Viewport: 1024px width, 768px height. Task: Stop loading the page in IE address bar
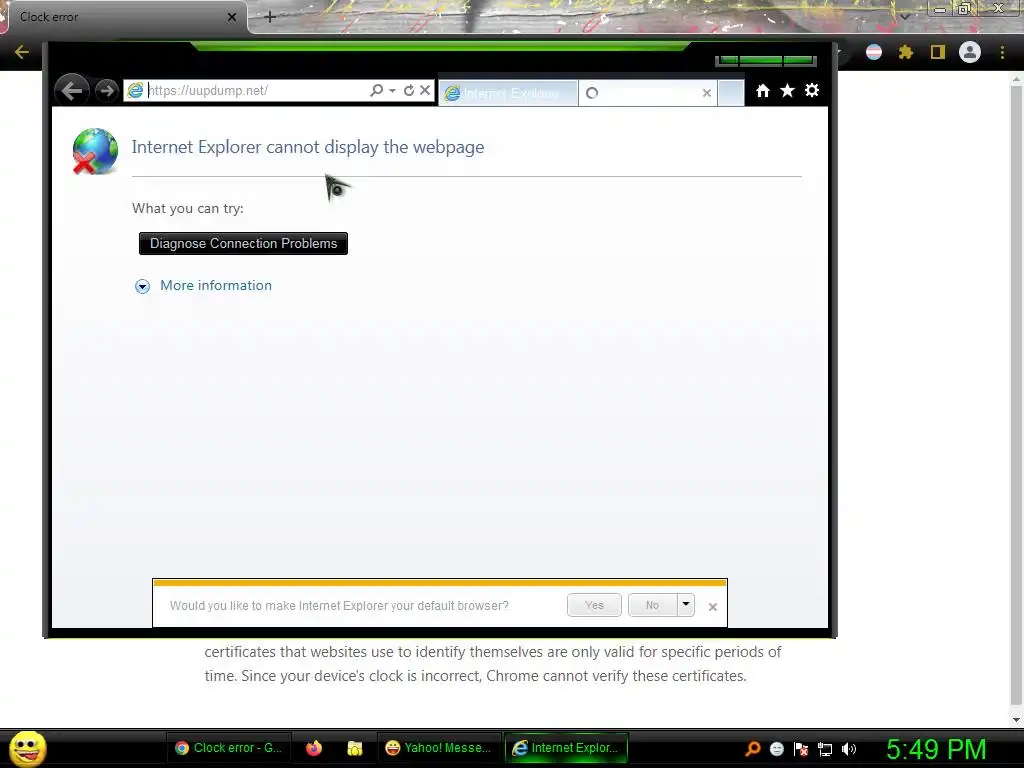click(425, 90)
